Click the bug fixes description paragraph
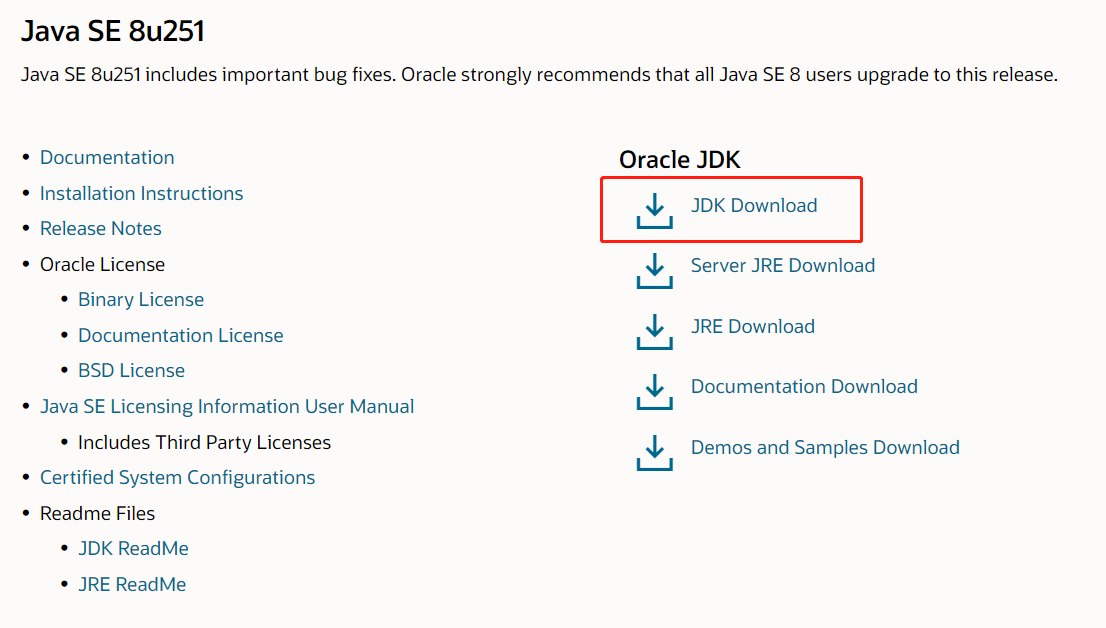Screen dimensions: 1106x628 coord(539,75)
